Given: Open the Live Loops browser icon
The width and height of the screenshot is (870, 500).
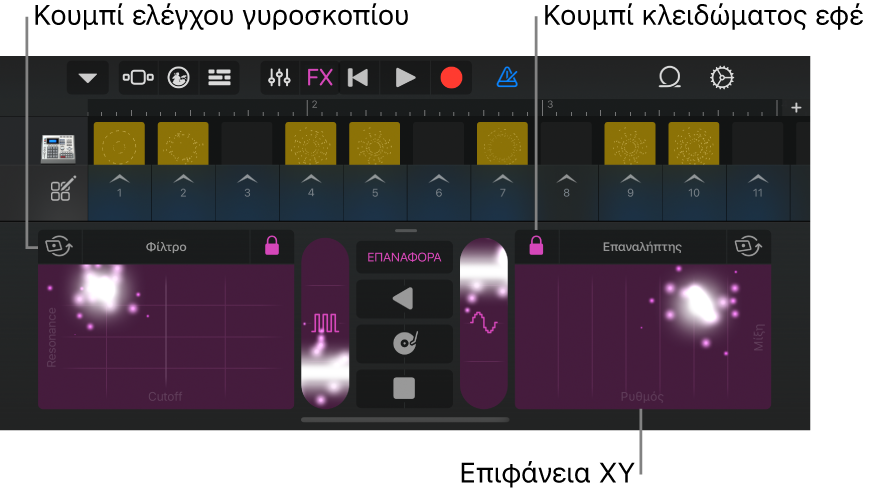Looking at the screenshot, I should coord(179,78).
